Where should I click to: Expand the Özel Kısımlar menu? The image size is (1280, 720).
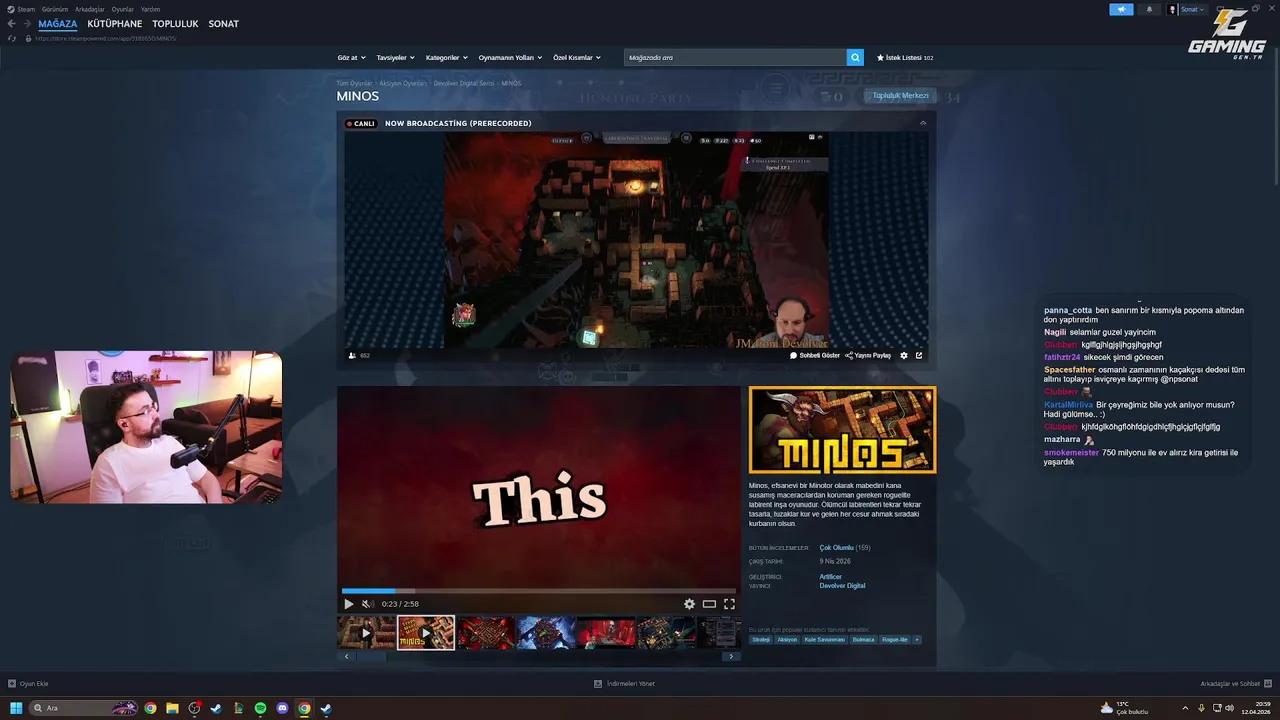[577, 58]
